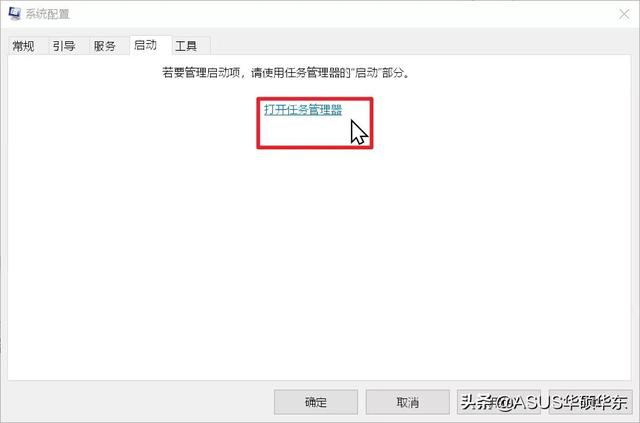
Task: Switch to the 常规 tab
Action: point(24,46)
